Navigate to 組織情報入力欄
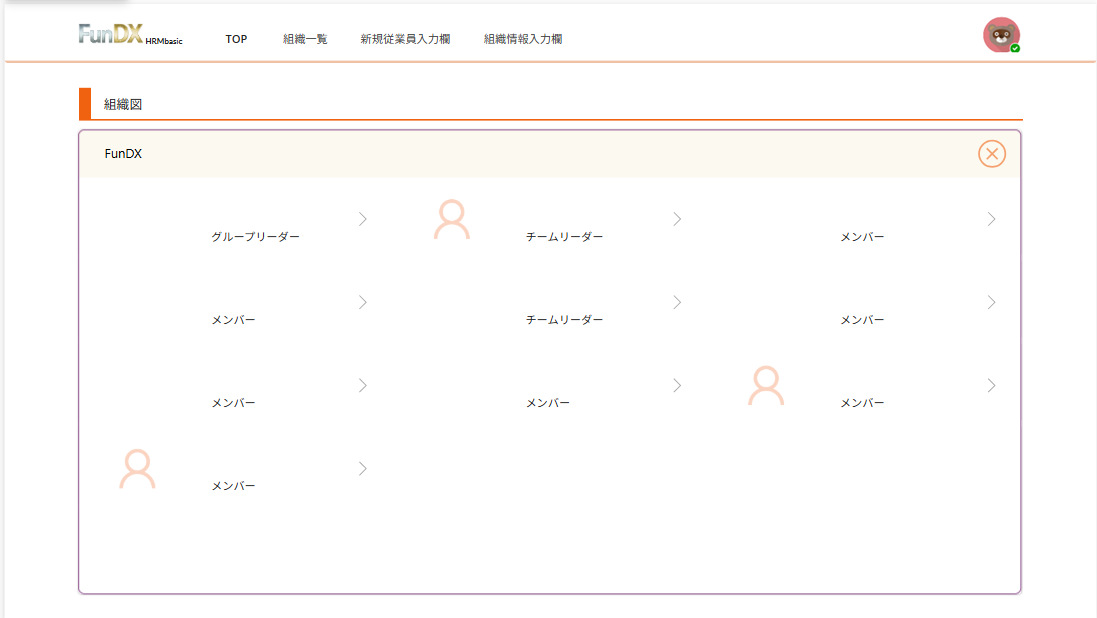Image resolution: width=1097 pixels, height=618 pixels. pyautogui.click(x=523, y=39)
